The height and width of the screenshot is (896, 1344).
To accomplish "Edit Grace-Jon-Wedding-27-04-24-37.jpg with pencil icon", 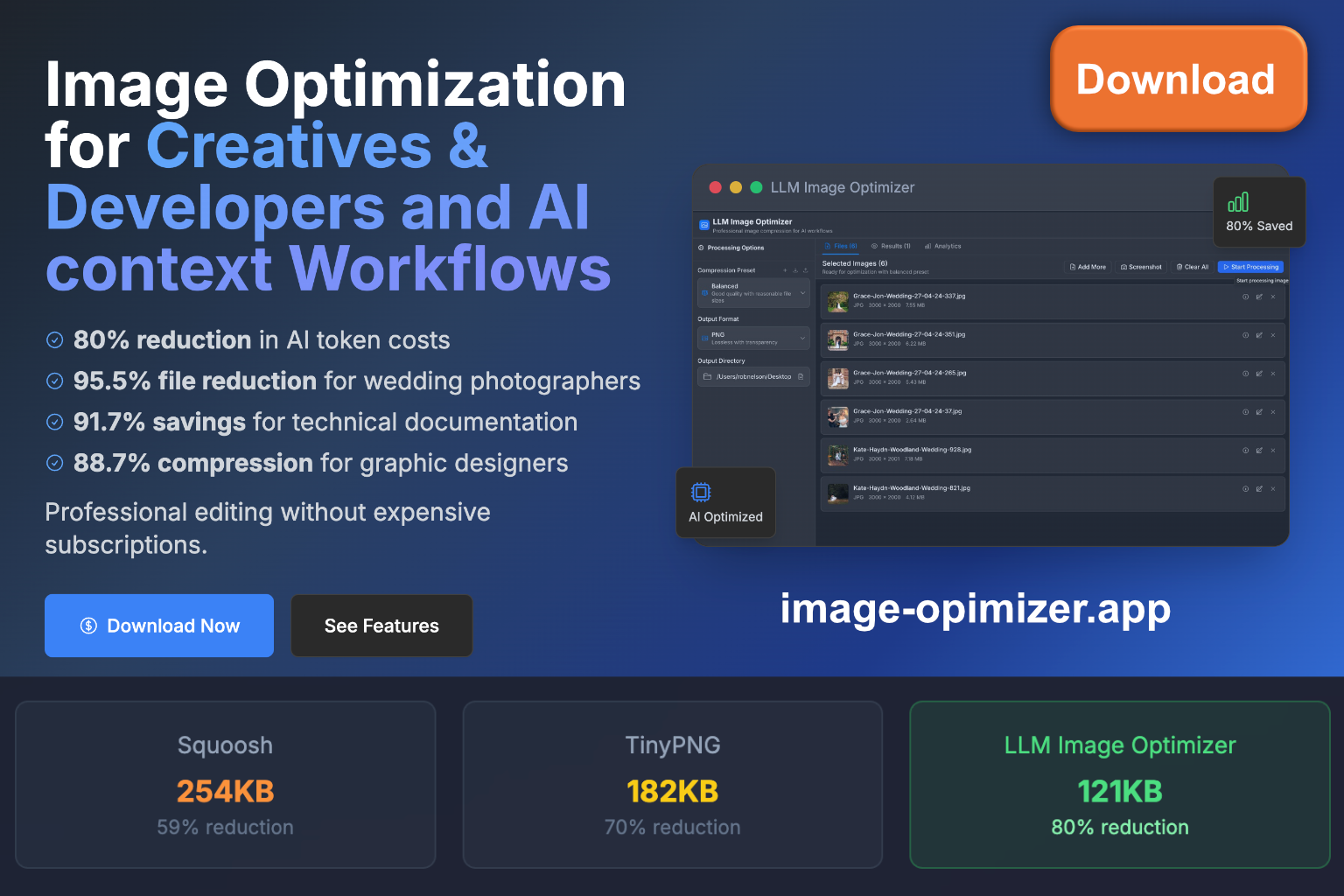I will (1259, 412).
